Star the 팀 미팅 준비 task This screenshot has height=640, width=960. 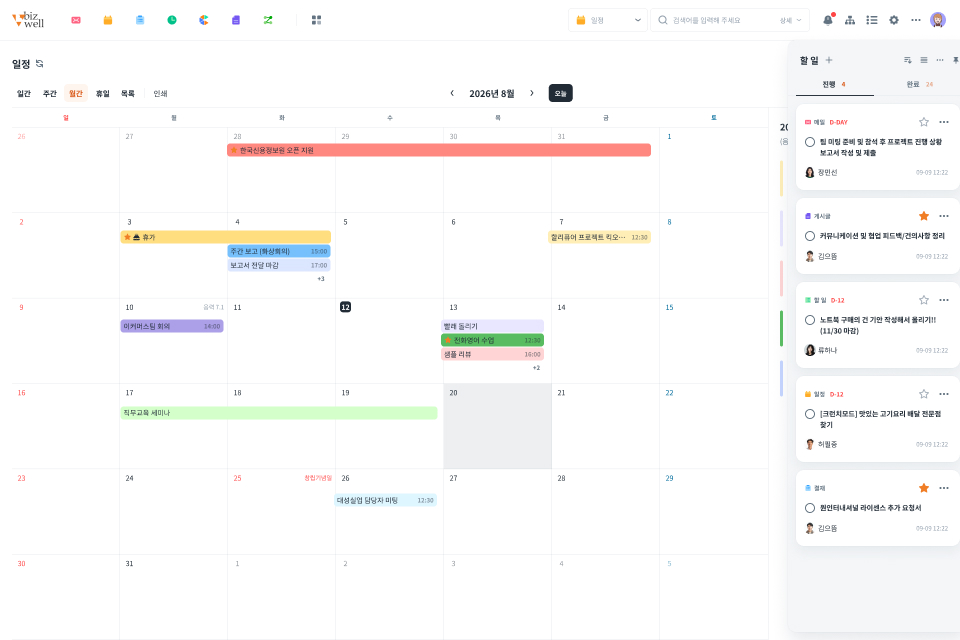click(924, 122)
